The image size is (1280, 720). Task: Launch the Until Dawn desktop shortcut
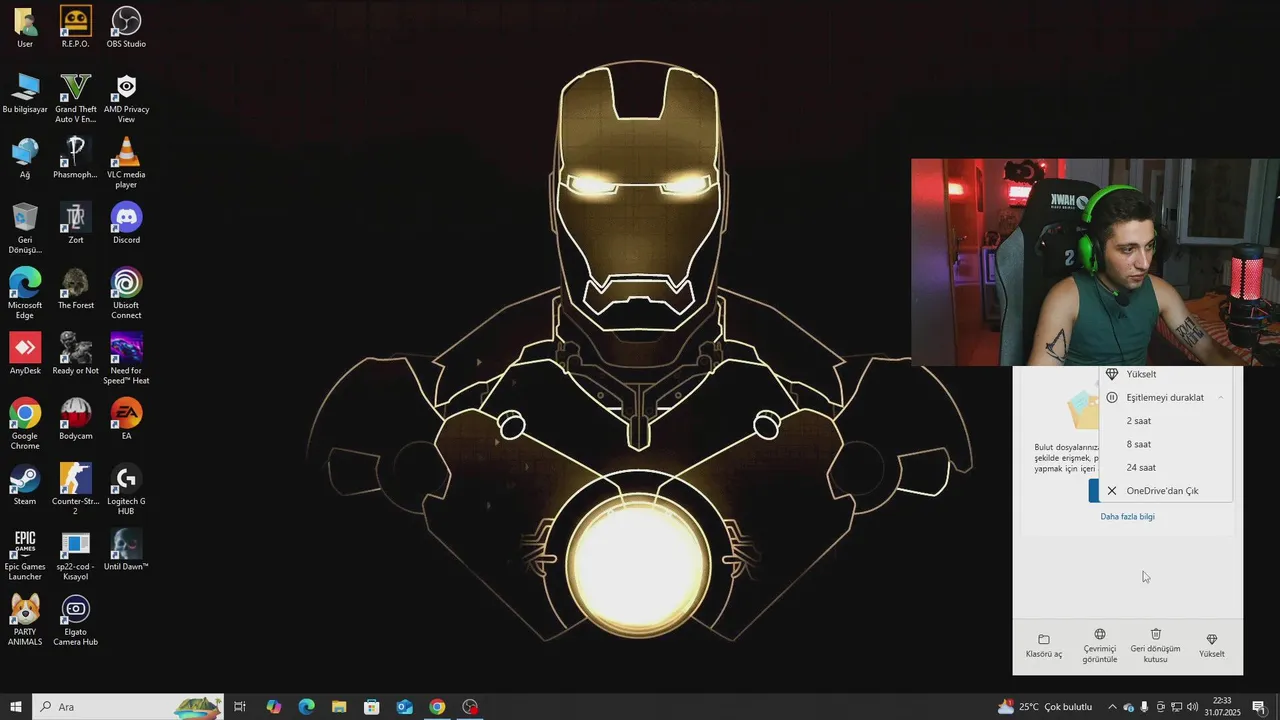(x=126, y=550)
